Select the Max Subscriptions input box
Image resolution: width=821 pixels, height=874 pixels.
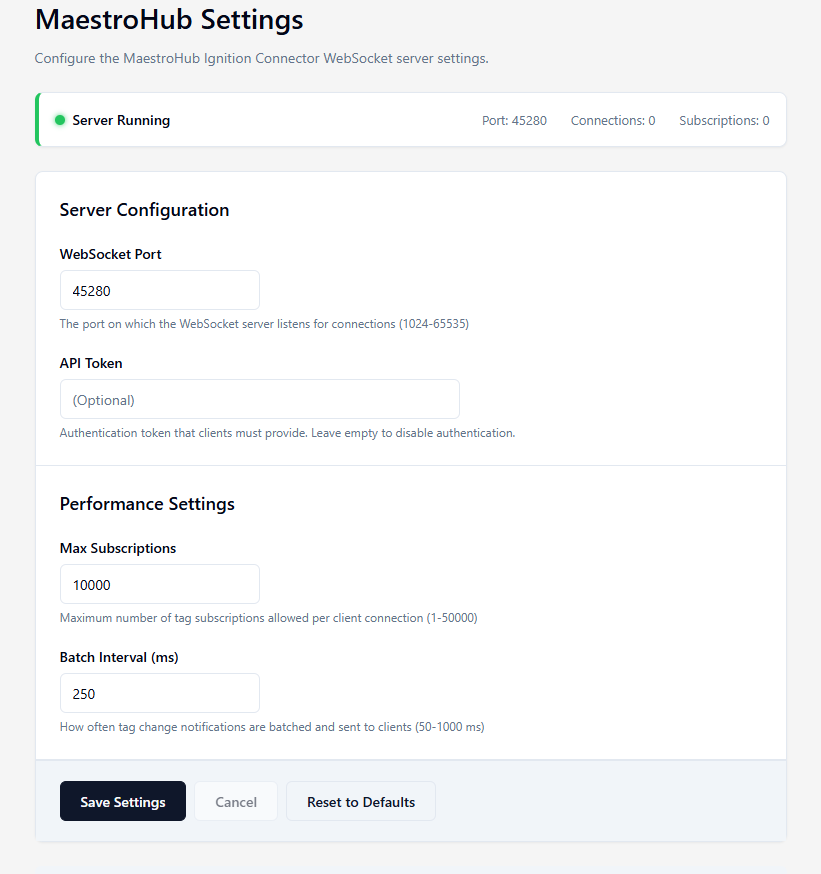160,584
